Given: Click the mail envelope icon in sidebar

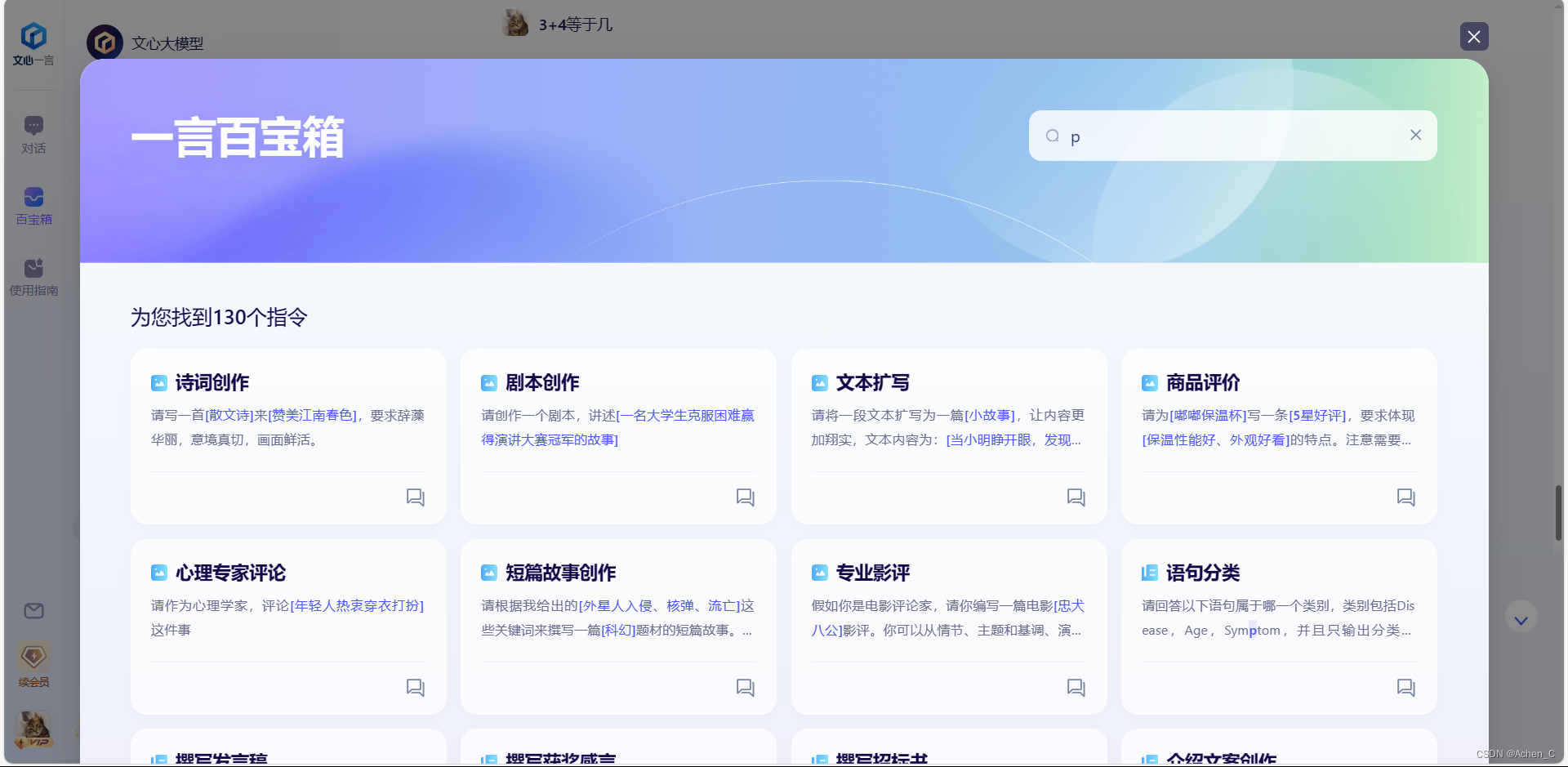Looking at the screenshot, I should (33, 610).
